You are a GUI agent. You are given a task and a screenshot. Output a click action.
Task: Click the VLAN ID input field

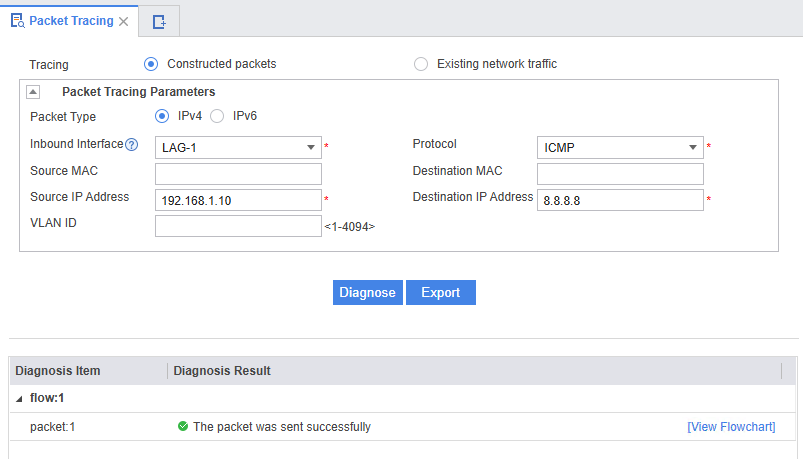point(238,226)
